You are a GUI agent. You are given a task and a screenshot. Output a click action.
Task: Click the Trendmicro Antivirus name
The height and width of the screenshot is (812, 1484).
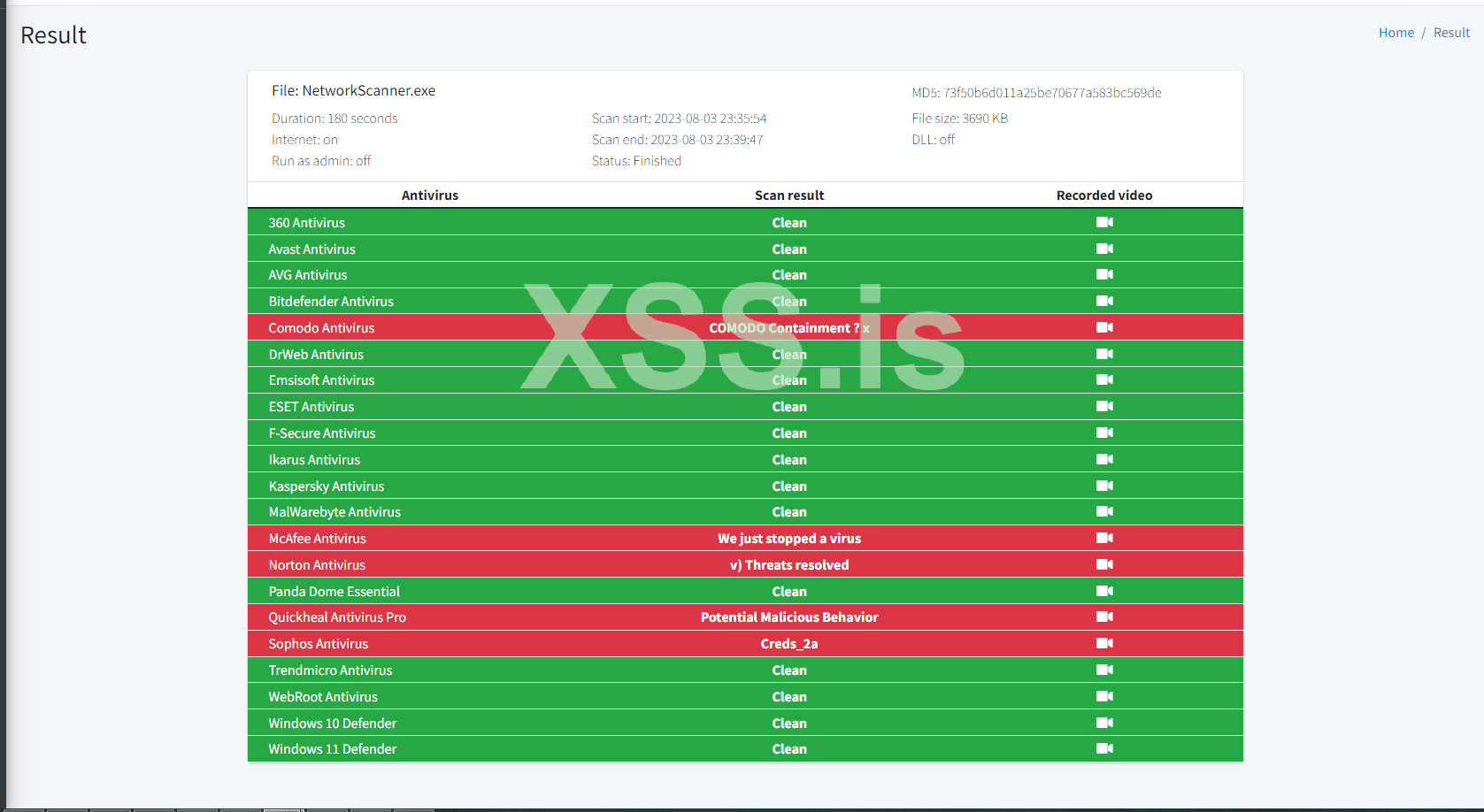pyautogui.click(x=330, y=670)
